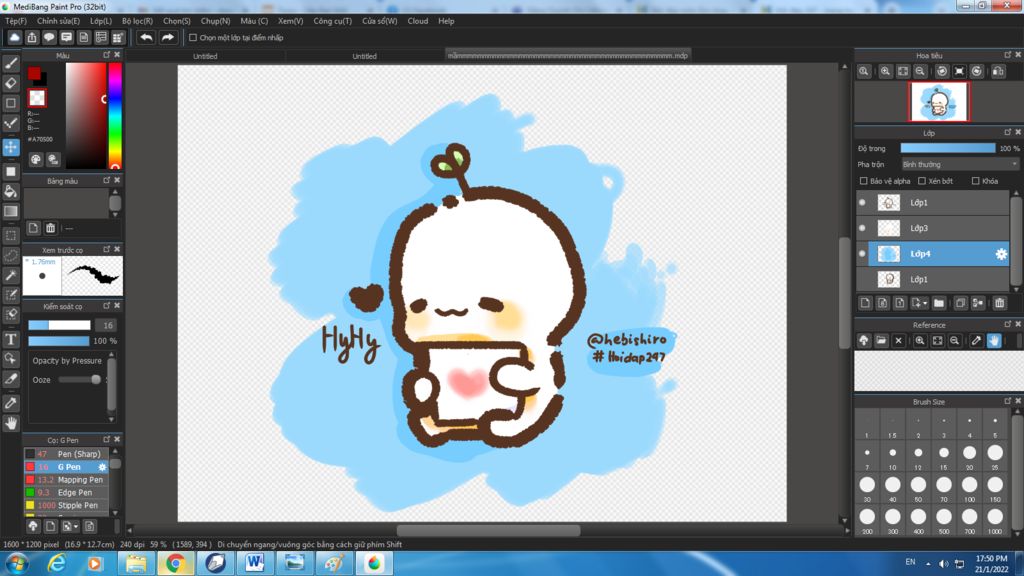
Task: Undock the Lớp layers panel
Action: 1007,133
